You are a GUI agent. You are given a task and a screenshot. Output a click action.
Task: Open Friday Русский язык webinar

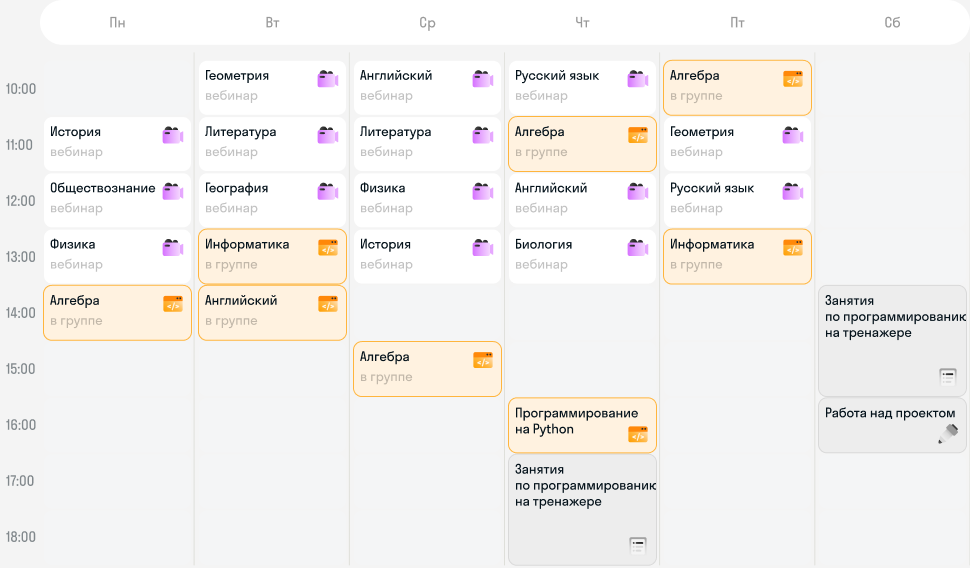[737, 200]
